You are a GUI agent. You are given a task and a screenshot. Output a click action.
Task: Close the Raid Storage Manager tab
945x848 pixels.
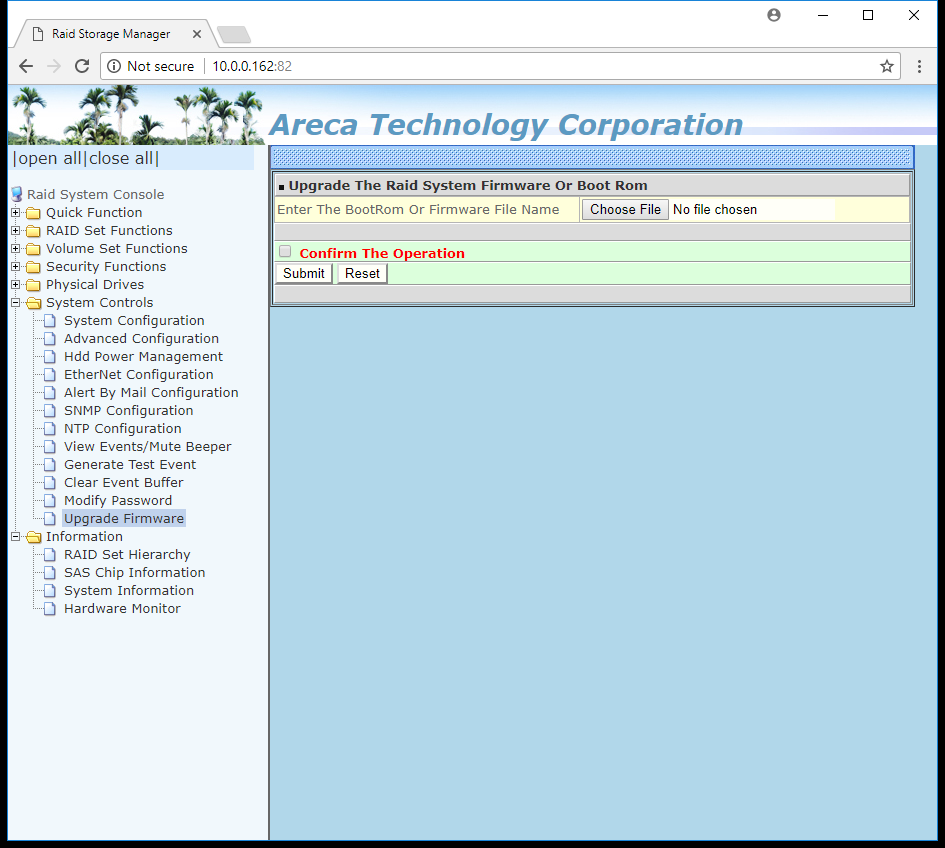(x=196, y=34)
